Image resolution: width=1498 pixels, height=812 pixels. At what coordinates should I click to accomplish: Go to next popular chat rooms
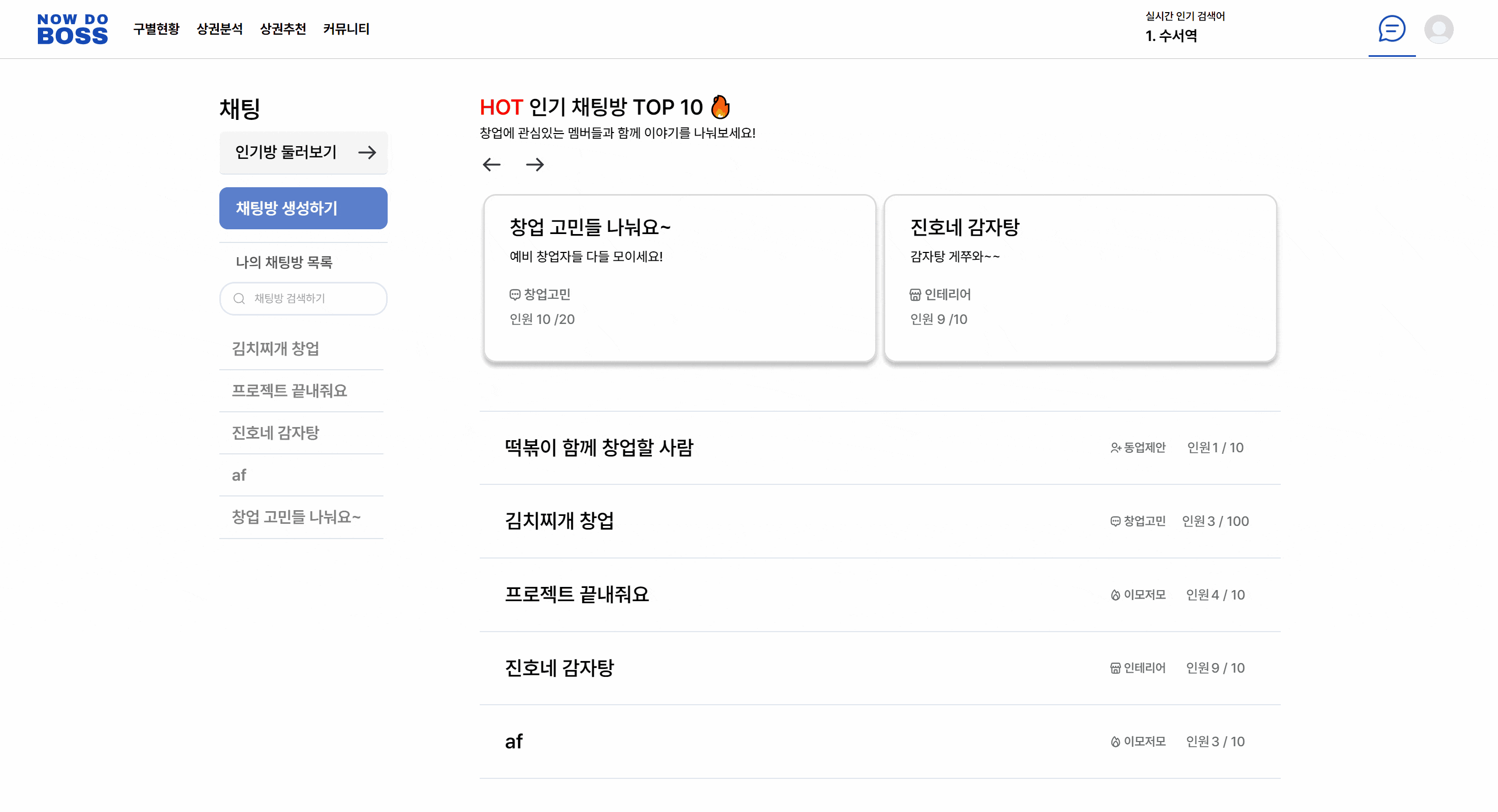534,165
